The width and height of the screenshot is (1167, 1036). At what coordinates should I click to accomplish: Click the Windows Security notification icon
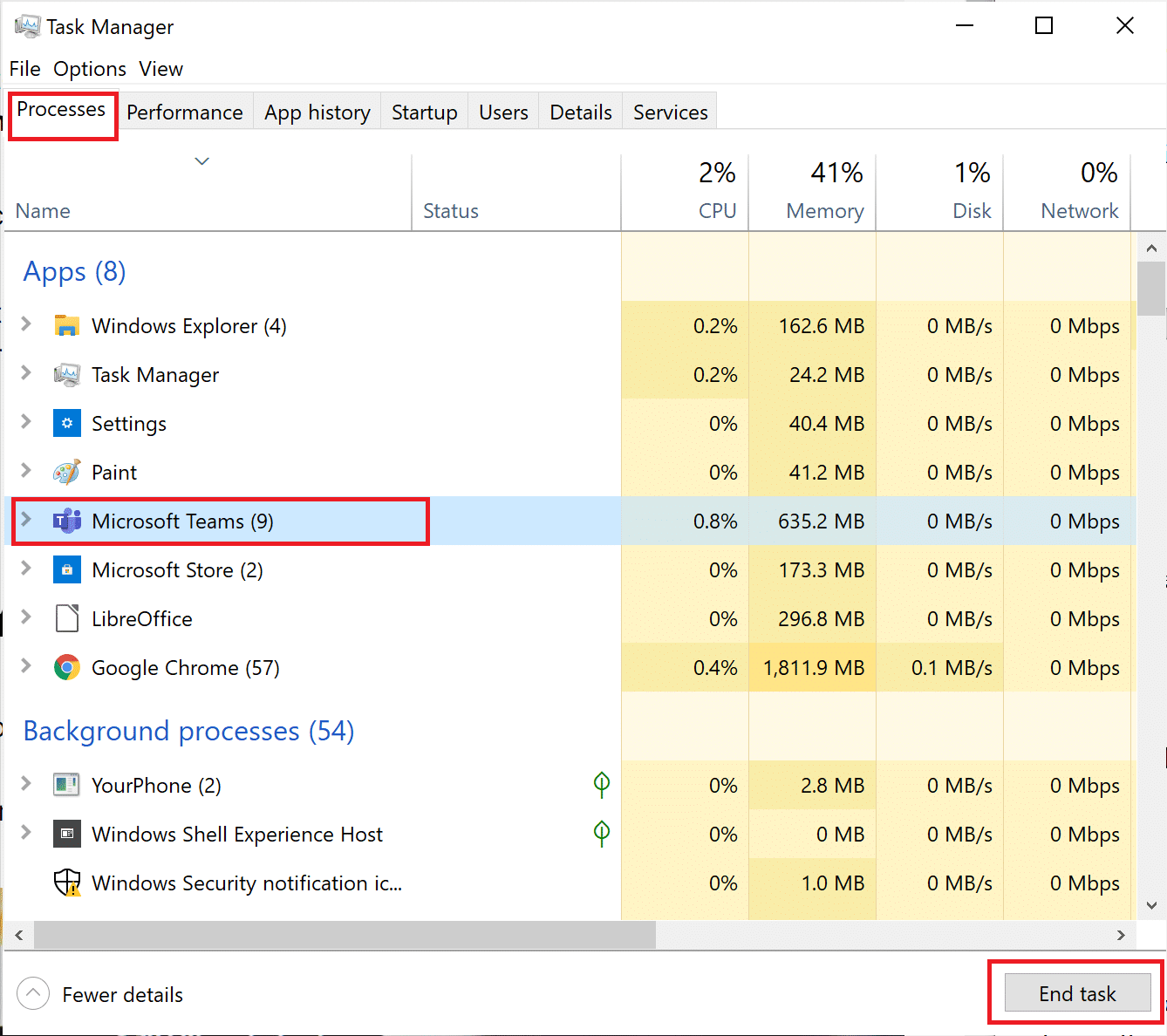coord(67,883)
